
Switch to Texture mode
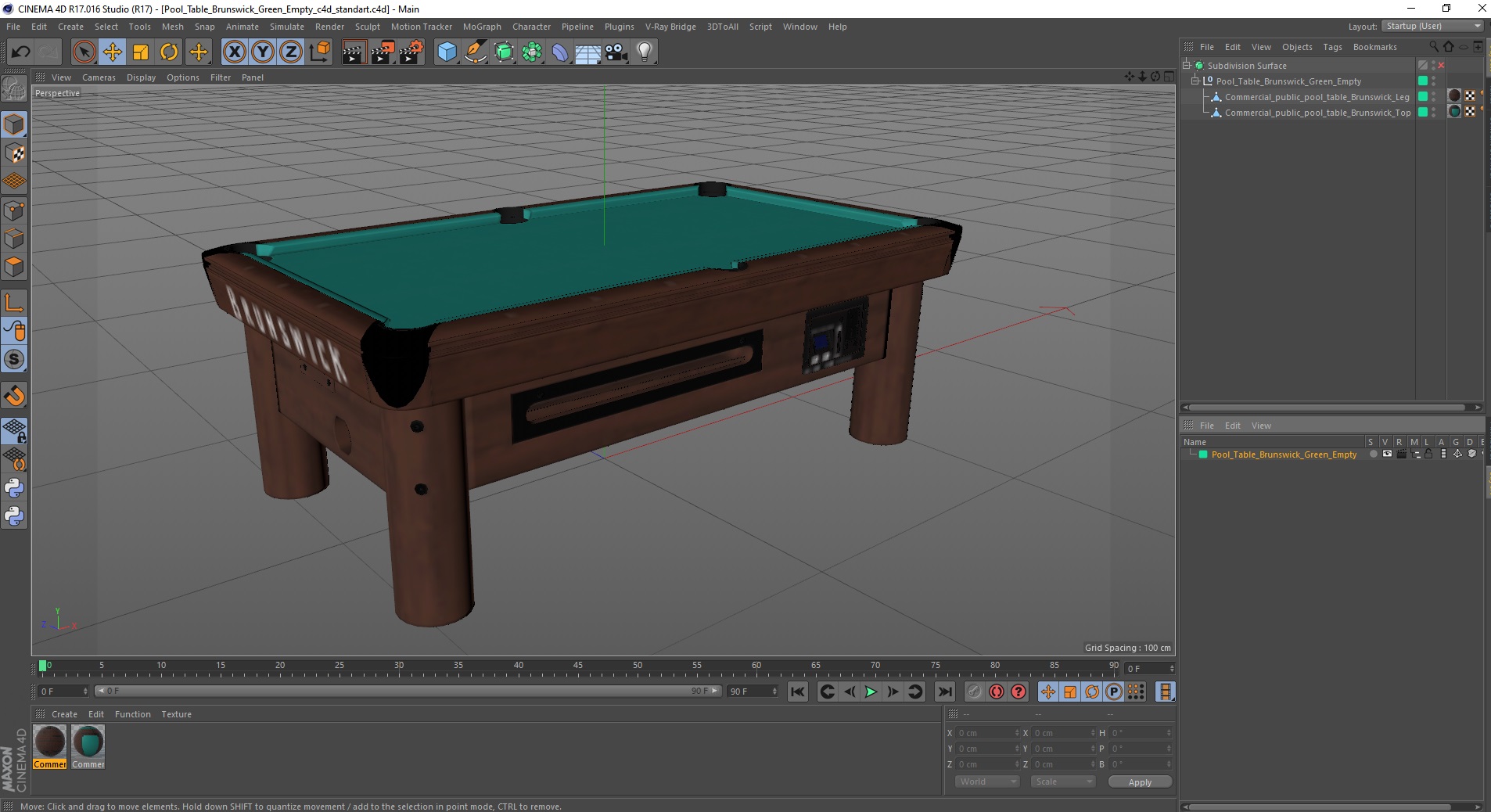14,153
